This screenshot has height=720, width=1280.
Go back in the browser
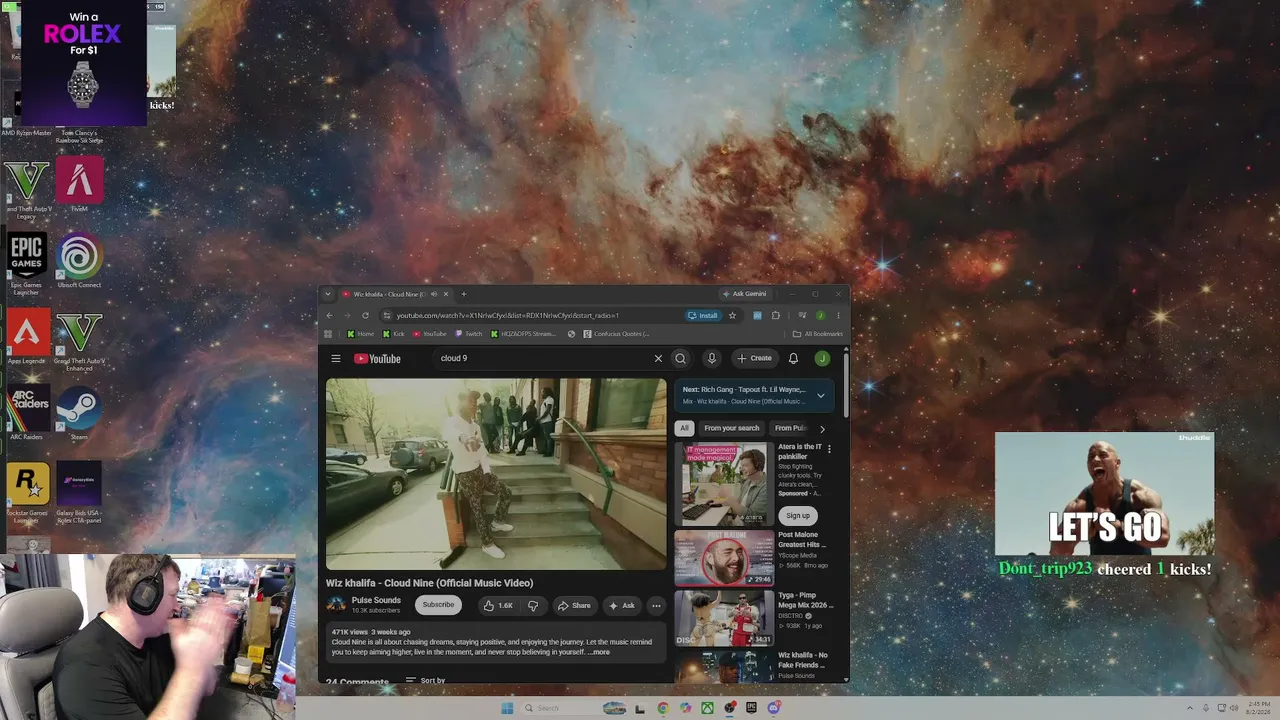click(330, 316)
